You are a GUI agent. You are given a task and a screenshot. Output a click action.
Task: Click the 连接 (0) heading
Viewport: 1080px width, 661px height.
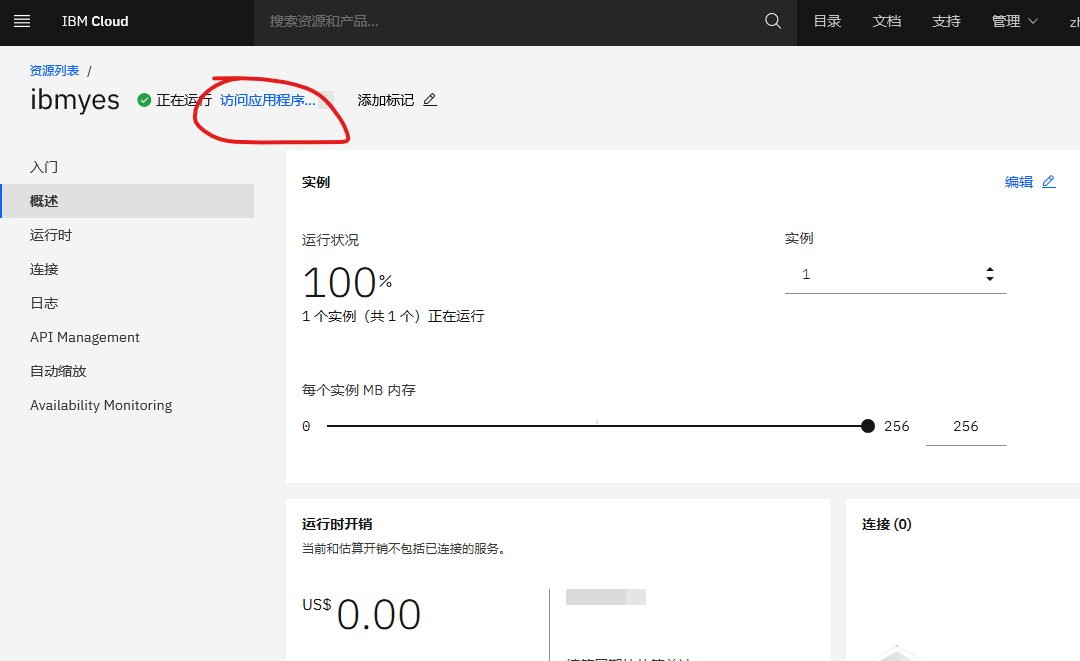886,524
